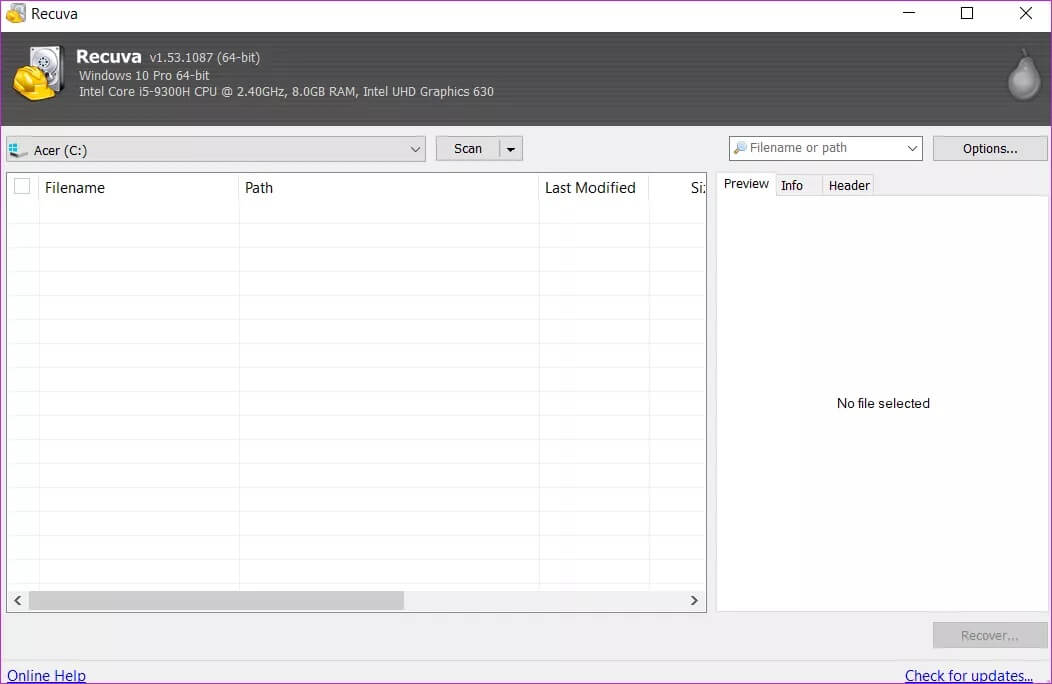This screenshot has width=1052, height=684.
Task: Click the version text v1.53.1087 (64-bit)
Action: point(205,58)
